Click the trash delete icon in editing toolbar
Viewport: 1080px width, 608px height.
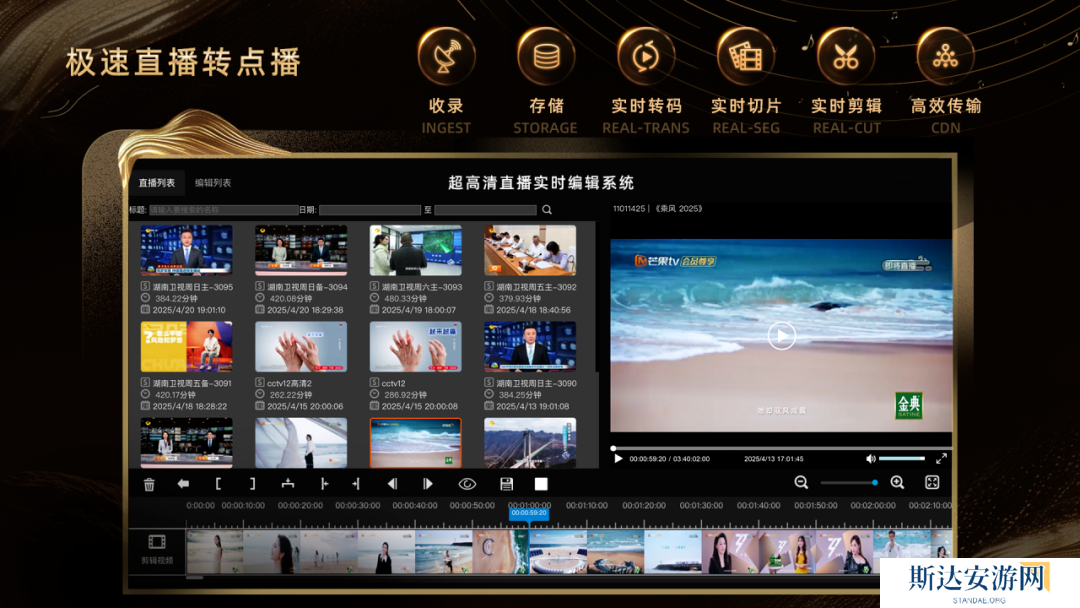point(149,484)
